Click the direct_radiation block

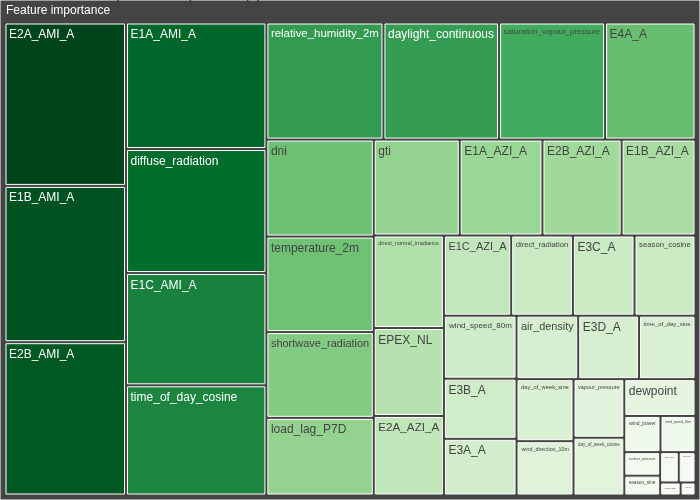click(x=542, y=276)
